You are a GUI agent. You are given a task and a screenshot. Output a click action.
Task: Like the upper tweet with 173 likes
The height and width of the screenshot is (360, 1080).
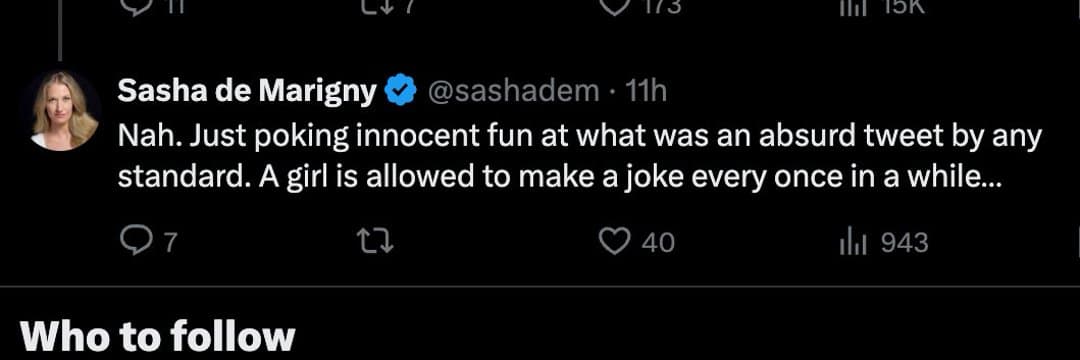(x=613, y=6)
